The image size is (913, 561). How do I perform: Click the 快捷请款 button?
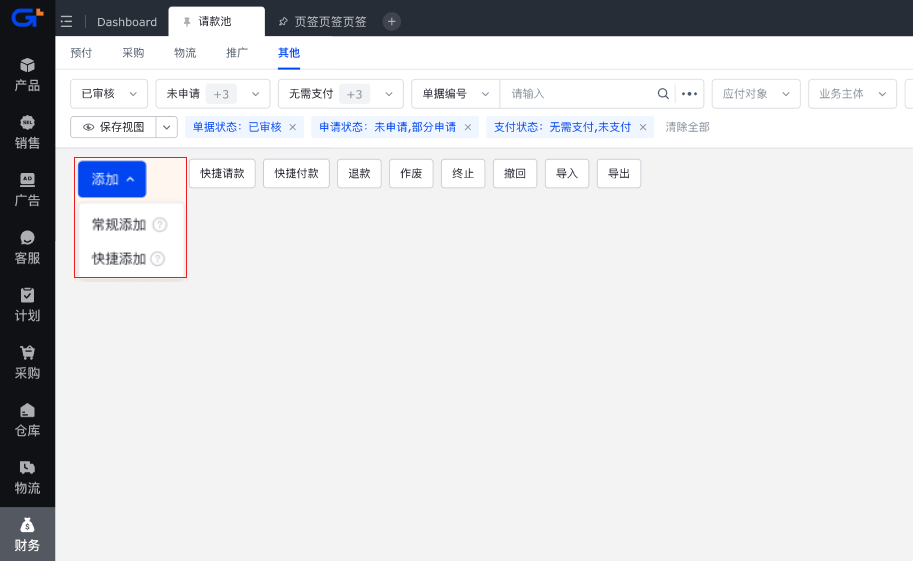(222, 173)
